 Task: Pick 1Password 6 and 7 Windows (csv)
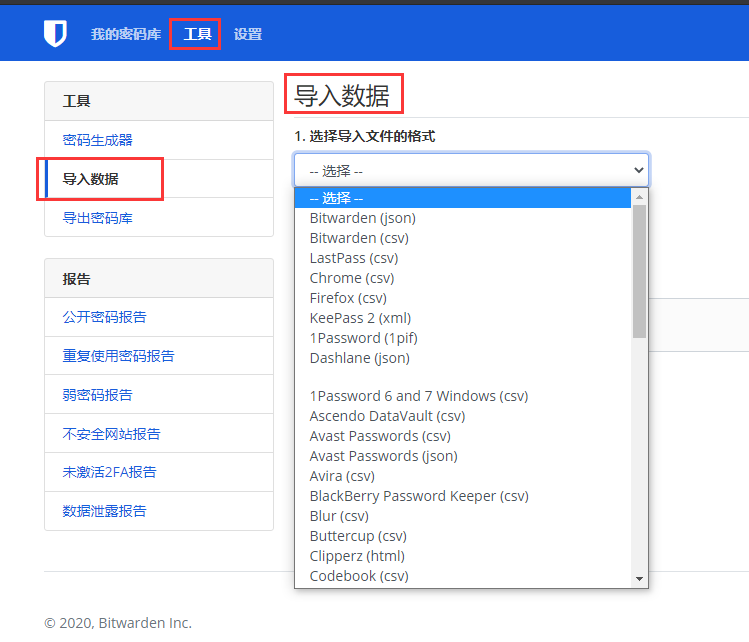click(462, 396)
